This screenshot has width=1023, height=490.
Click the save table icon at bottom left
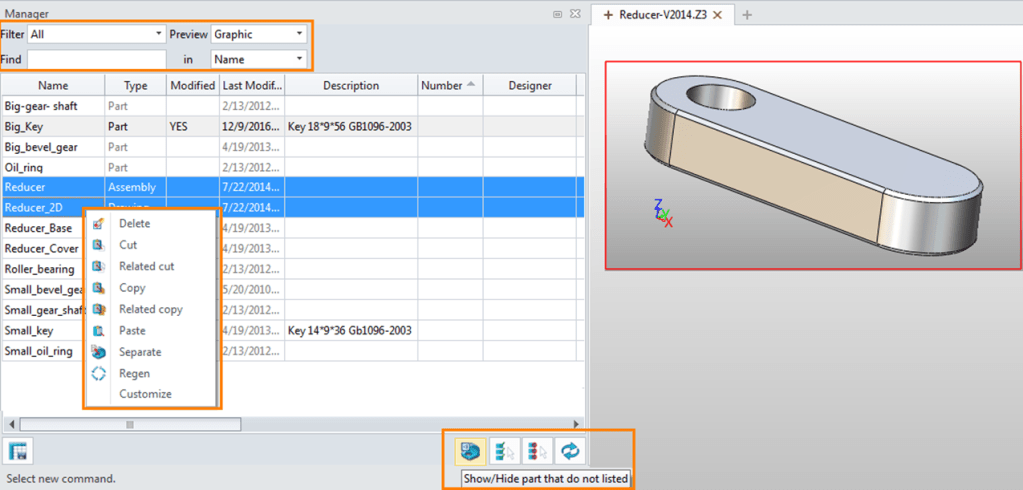(x=17, y=452)
